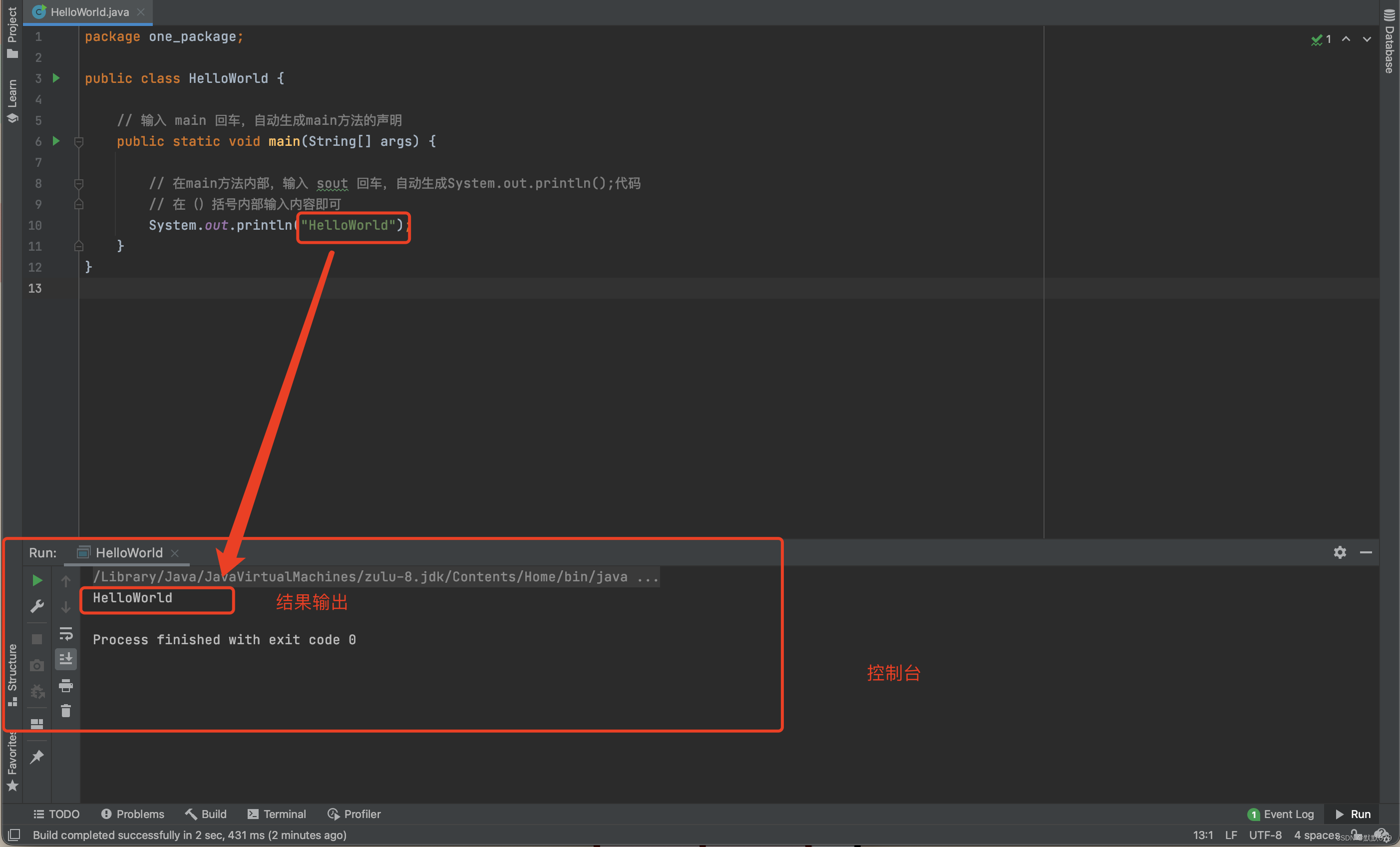This screenshot has height=847, width=1400.
Task: Clear console output with the trash icon
Action: [x=66, y=711]
